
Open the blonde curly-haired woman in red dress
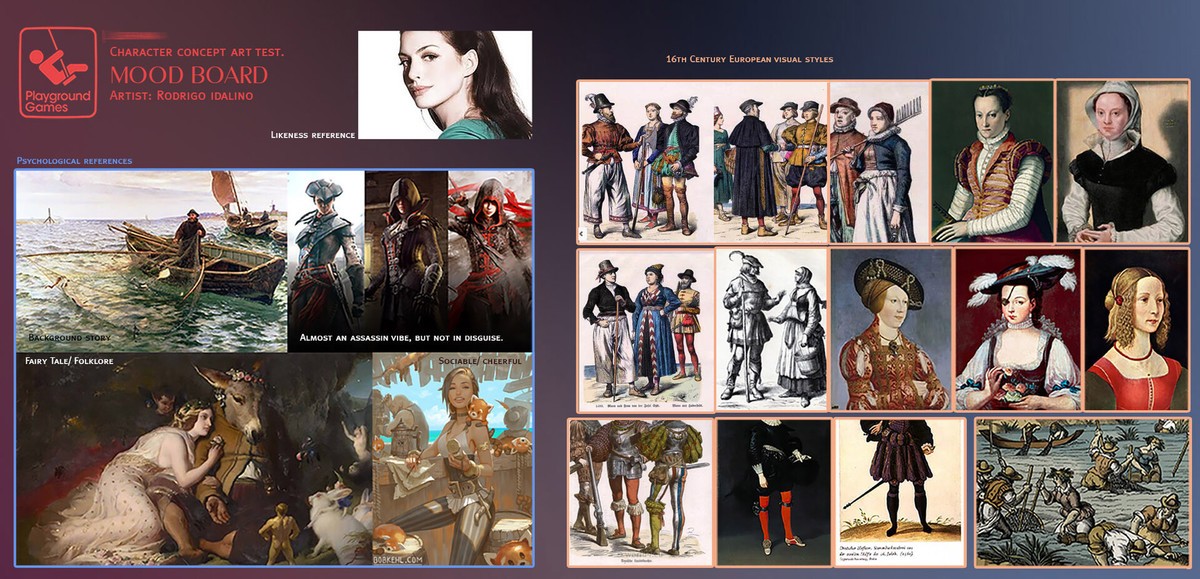tap(1136, 330)
